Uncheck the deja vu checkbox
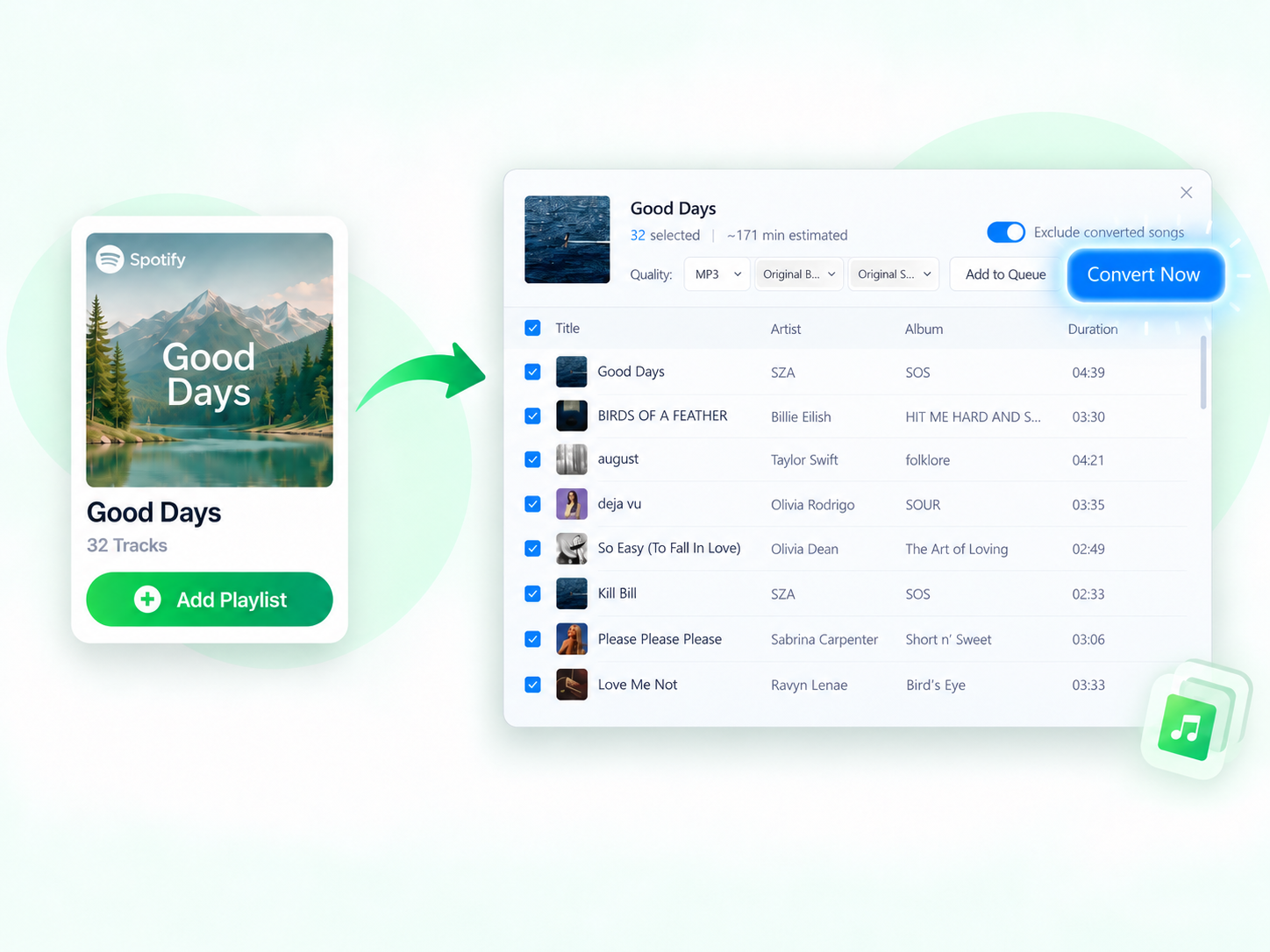The height and width of the screenshot is (952, 1270). pyautogui.click(x=532, y=504)
